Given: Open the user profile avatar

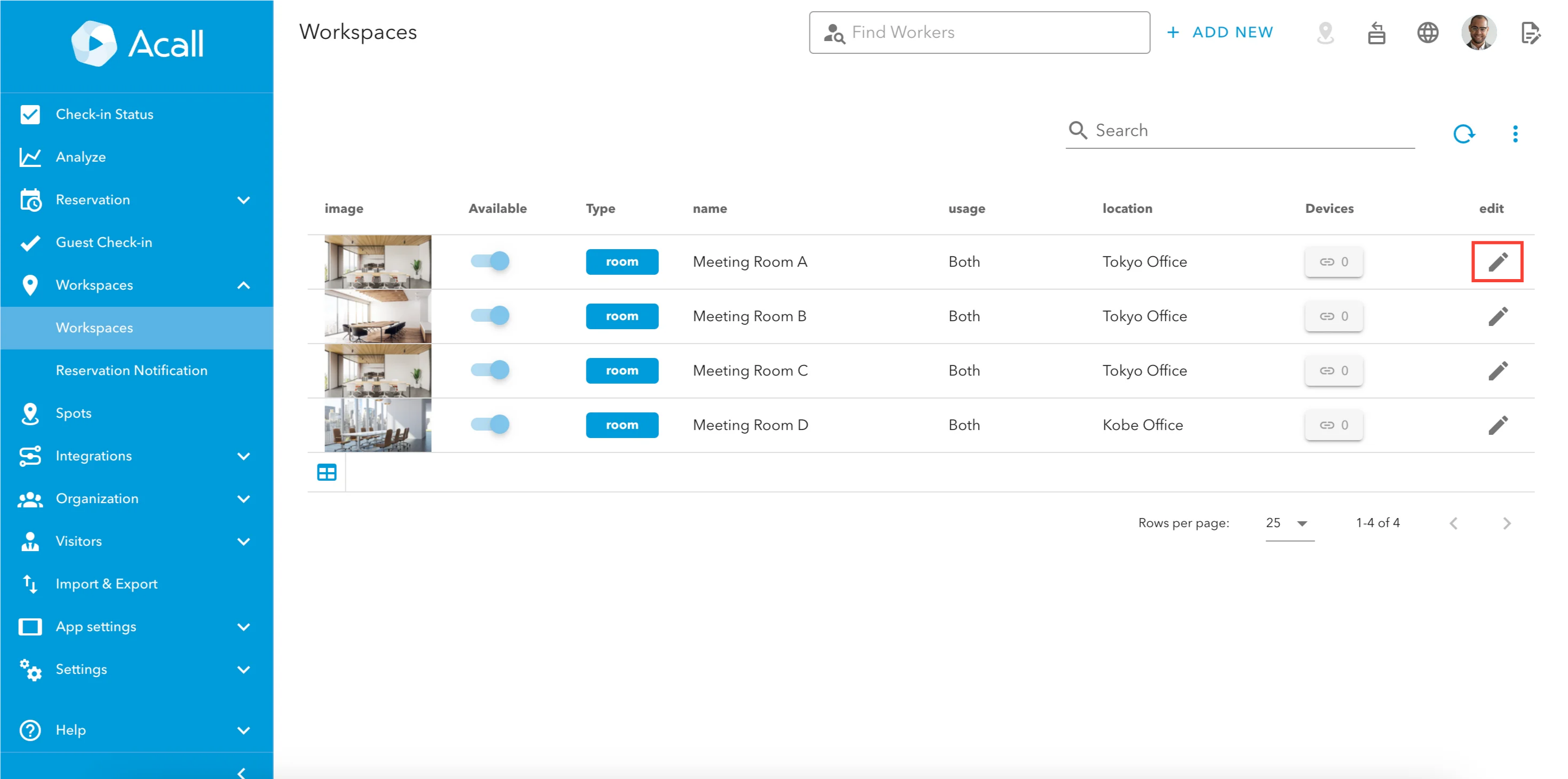Looking at the screenshot, I should tap(1478, 32).
